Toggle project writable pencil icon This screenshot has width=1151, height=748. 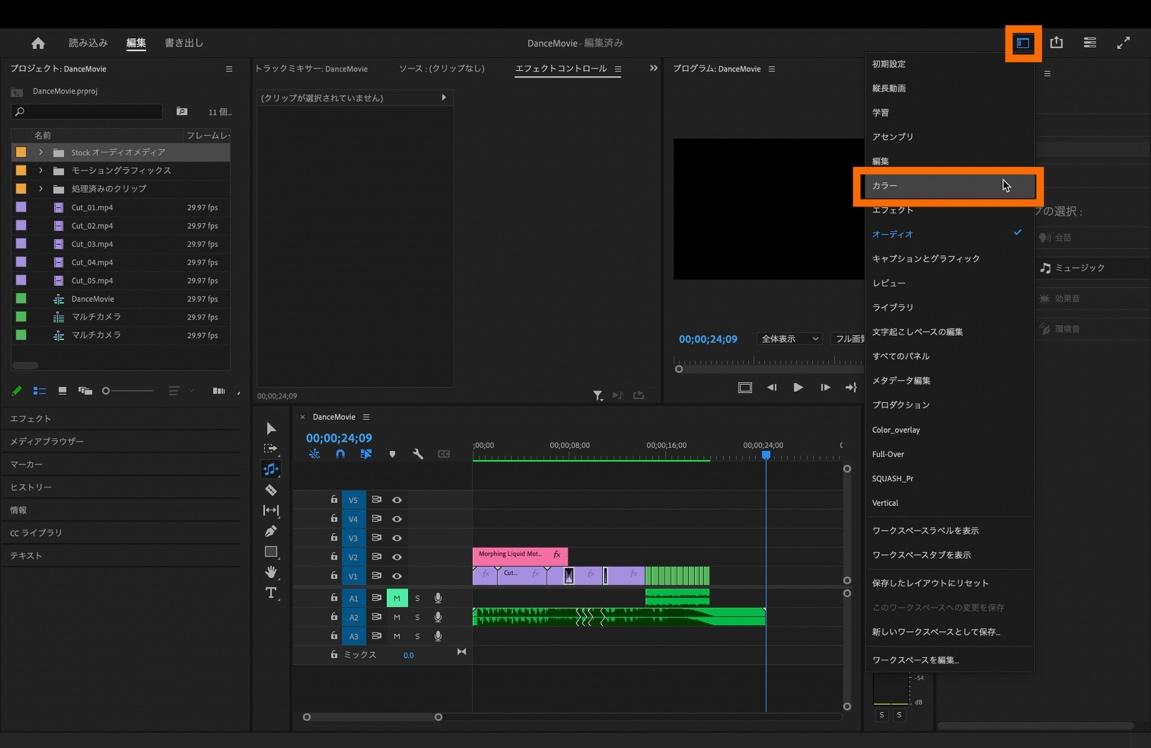[17, 391]
